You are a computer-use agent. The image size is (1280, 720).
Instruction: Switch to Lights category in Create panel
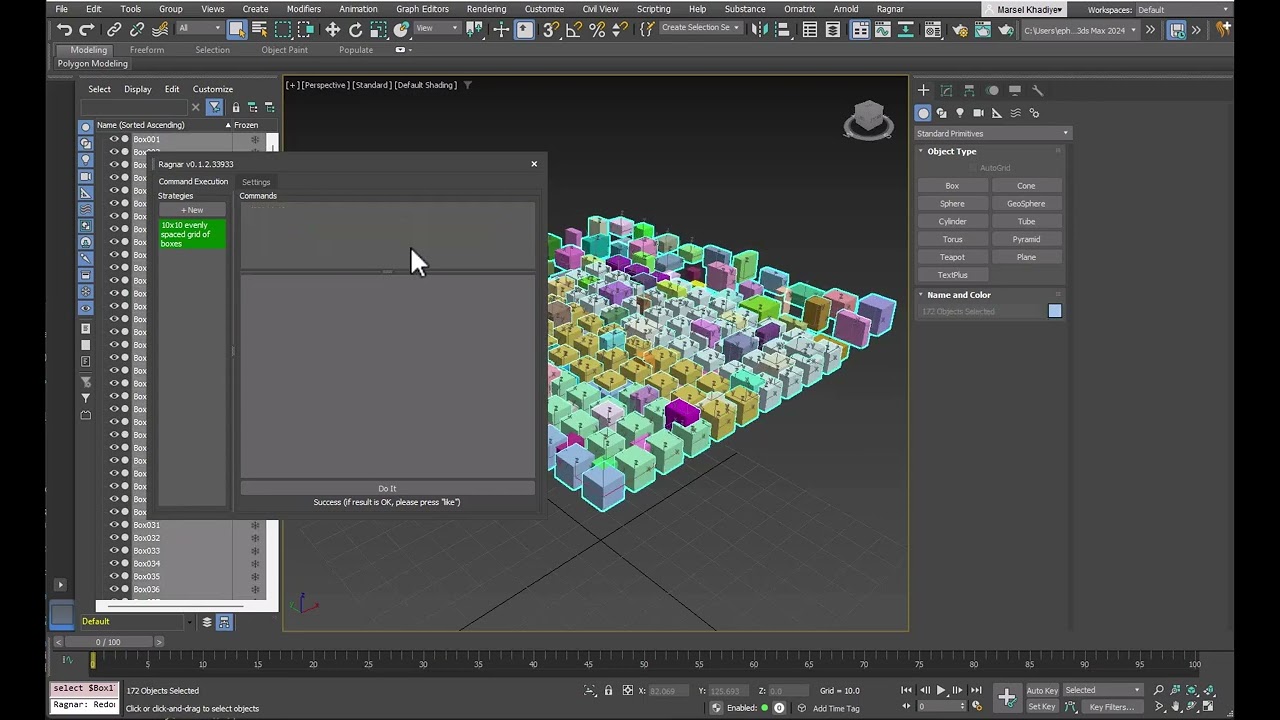coord(960,113)
